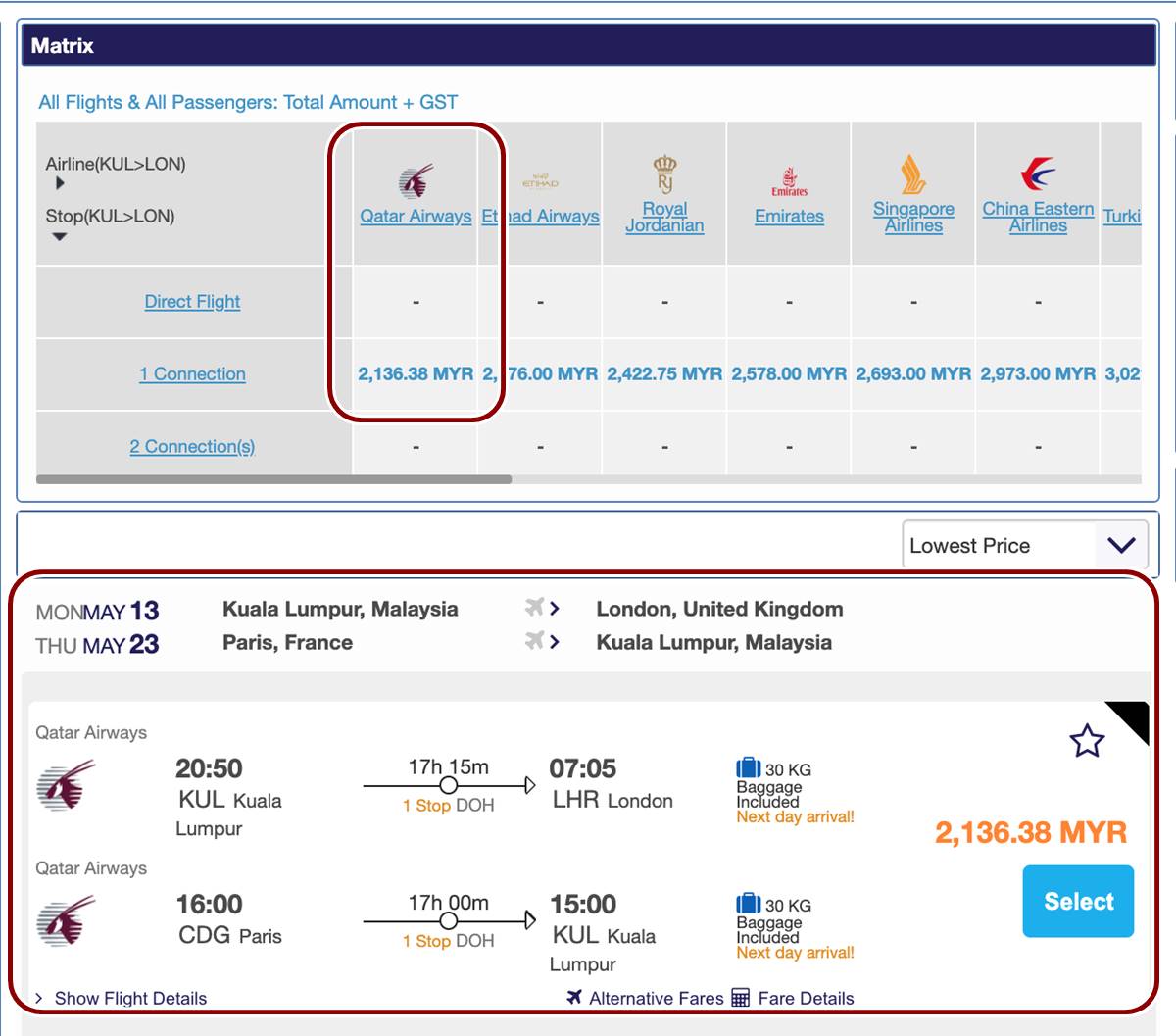Click the airplane icon beside Alternative Fares
Viewport: 1176px width, 1036px height.
click(x=575, y=998)
